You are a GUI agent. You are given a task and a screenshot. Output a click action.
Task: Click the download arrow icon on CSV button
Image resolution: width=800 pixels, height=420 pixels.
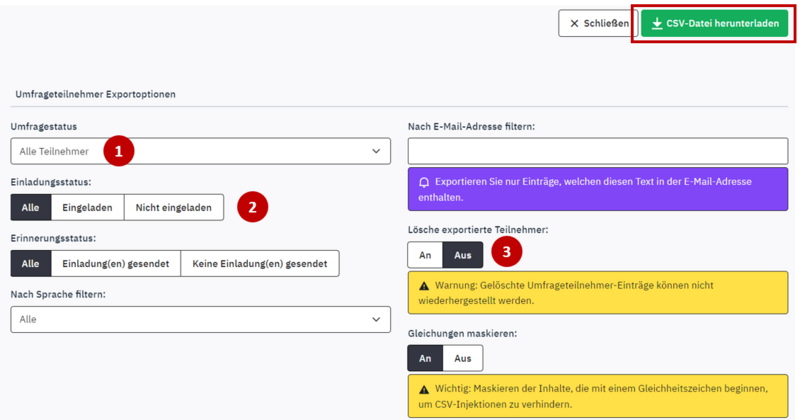[x=657, y=23]
